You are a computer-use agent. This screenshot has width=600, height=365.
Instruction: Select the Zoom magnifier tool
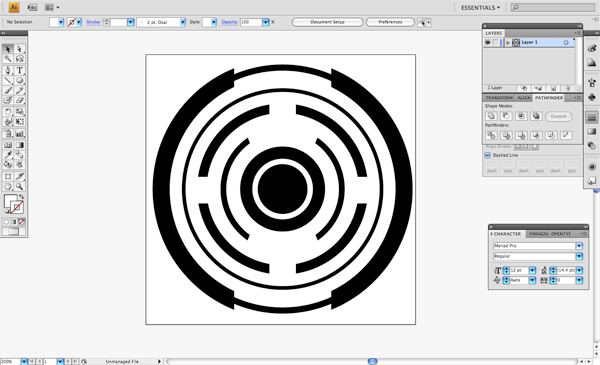click(20, 187)
